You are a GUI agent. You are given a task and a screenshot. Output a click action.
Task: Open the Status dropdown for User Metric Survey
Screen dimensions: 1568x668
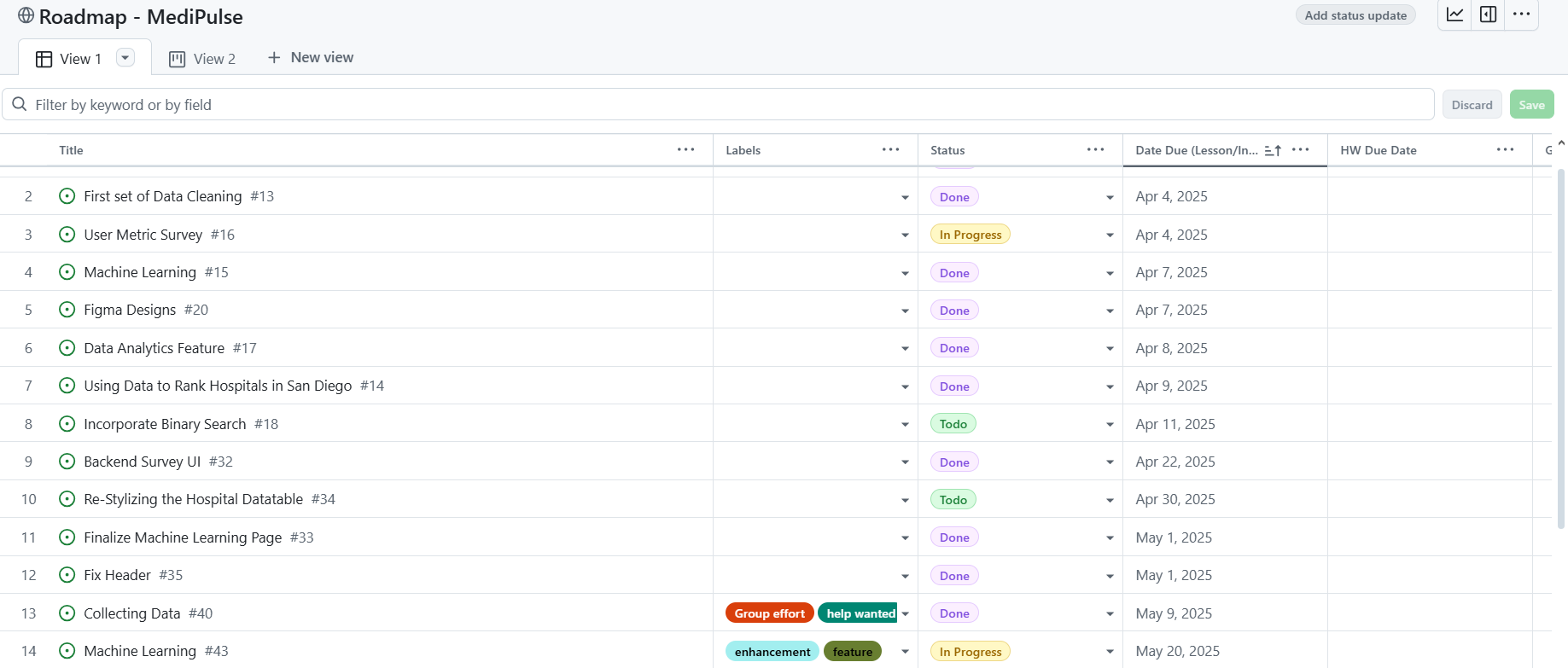(1110, 235)
